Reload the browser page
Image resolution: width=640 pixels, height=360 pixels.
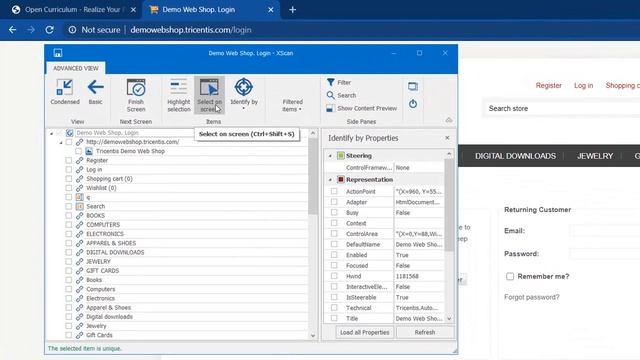pyautogui.click(x=49, y=30)
